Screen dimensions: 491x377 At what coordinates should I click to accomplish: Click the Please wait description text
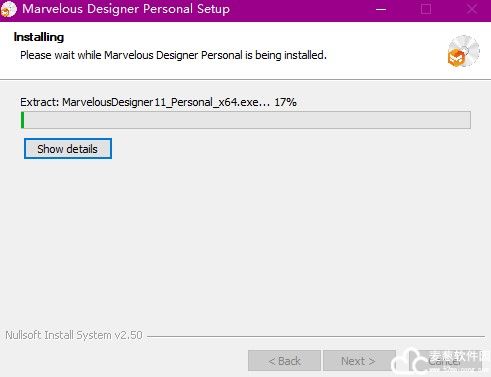[173, 55]
